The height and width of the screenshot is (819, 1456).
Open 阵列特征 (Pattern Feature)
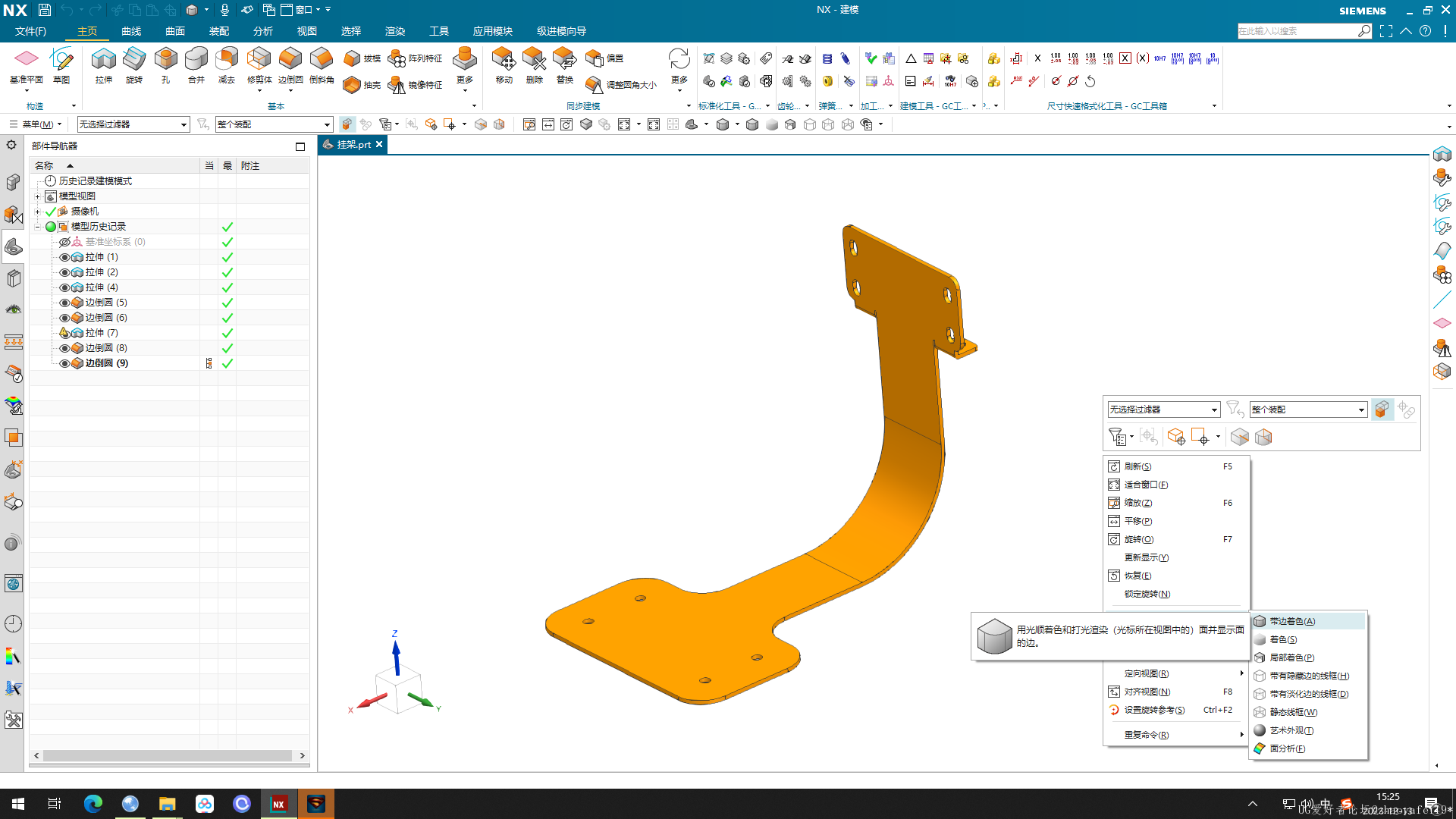pyautogui.click(x=415, y=58)
